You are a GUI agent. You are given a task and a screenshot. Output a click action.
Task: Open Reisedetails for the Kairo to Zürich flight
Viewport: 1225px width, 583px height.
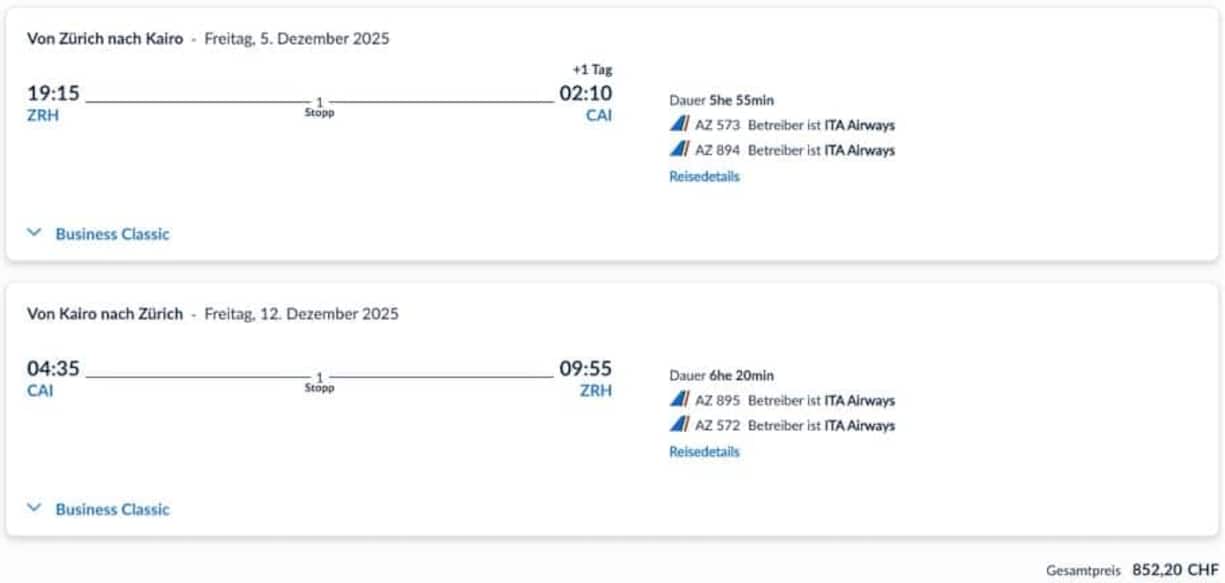[x=704, y=452]
